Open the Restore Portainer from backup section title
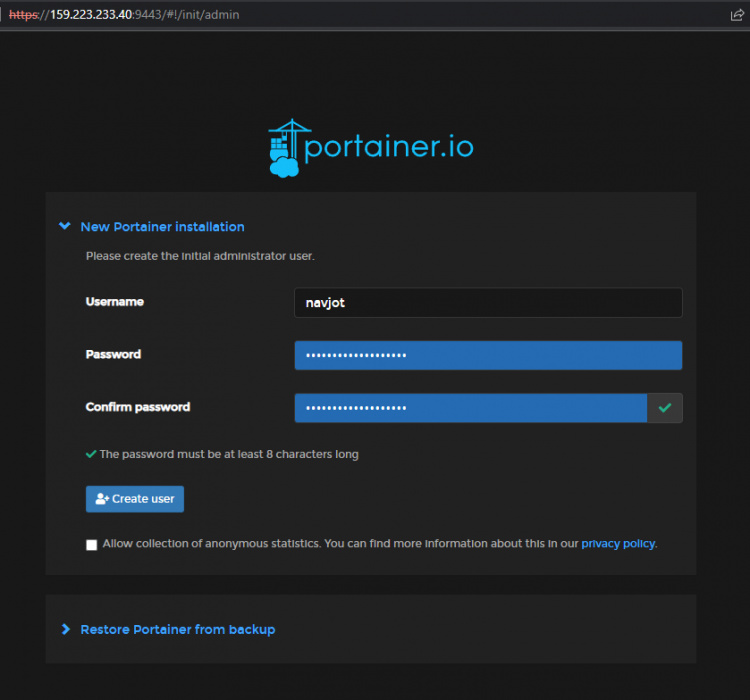Viewport: 750px width, 700px height. [177, 630]
